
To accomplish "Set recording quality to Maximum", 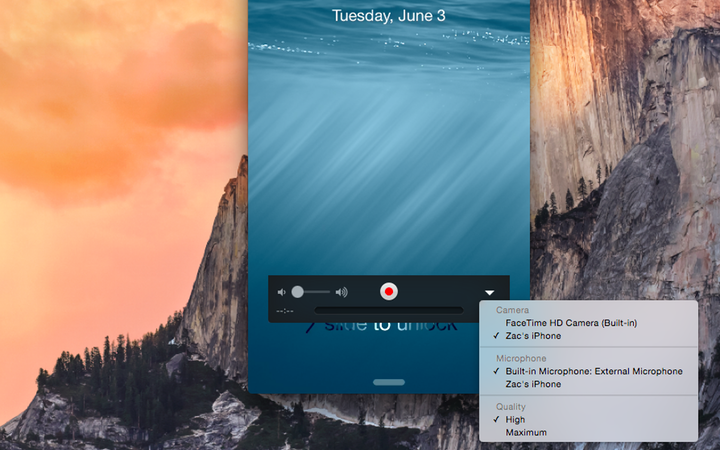I will (526, 432).
